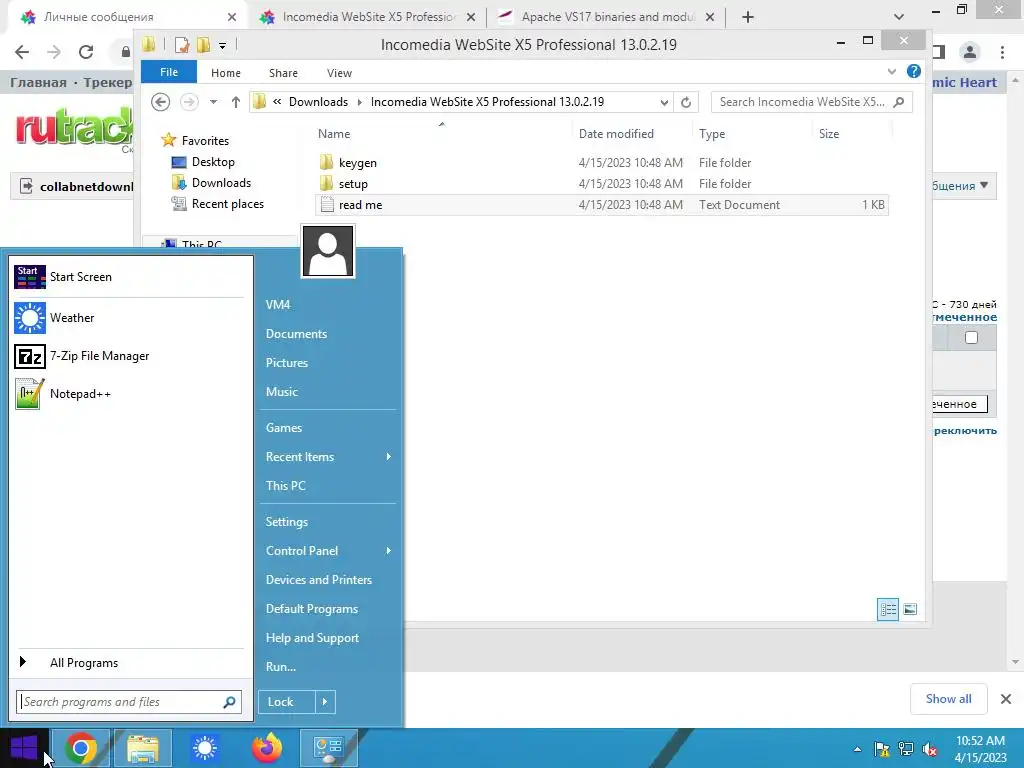Click Search Incomedia WebSite X5 field
This screenshot has height=768, width=1024.
click(812, 102)
